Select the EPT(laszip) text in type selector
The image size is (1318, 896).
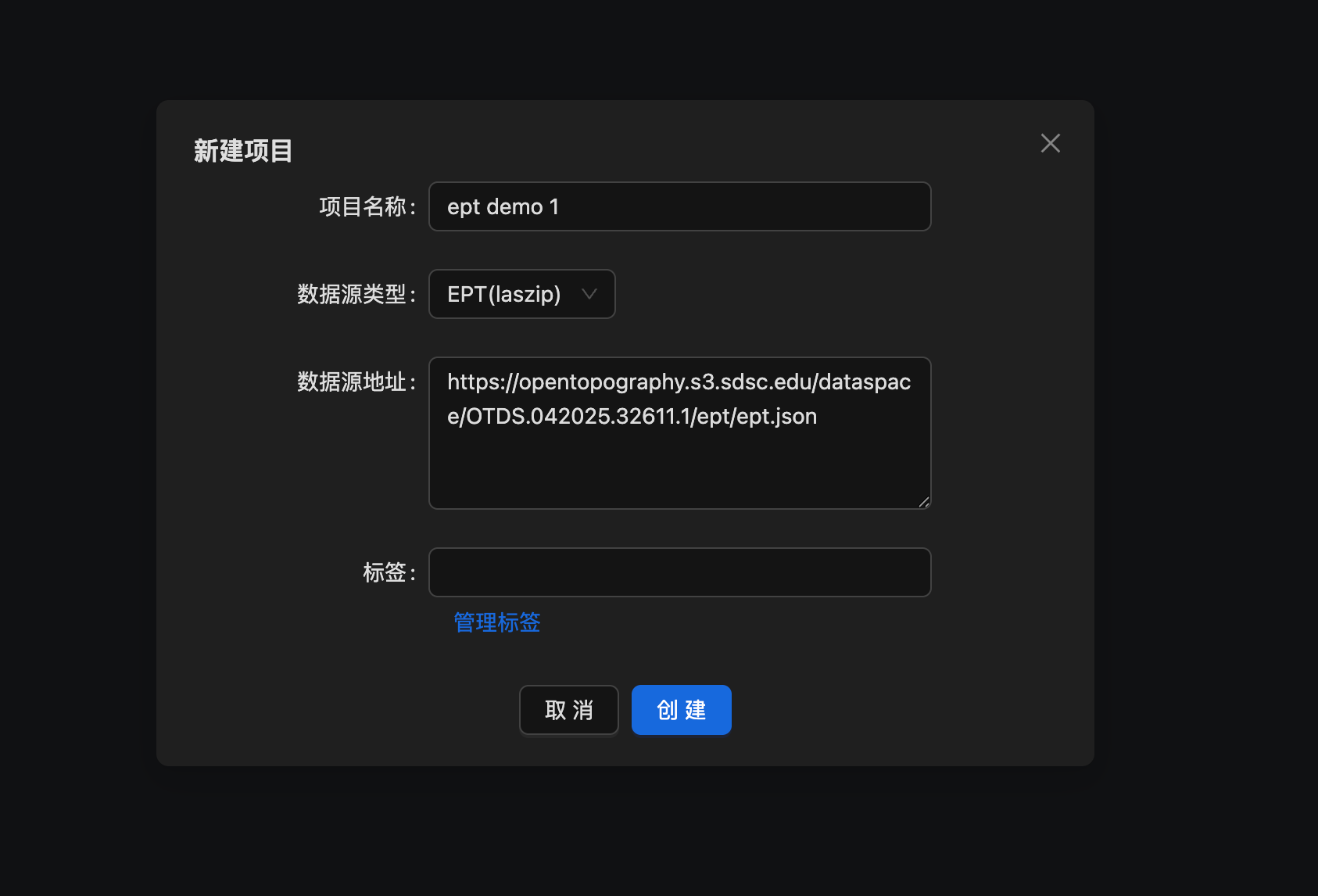point(503,294)
